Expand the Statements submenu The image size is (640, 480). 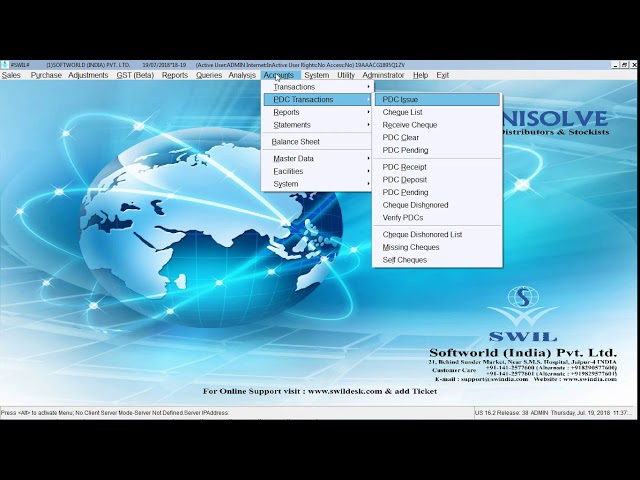pos(318,125)
